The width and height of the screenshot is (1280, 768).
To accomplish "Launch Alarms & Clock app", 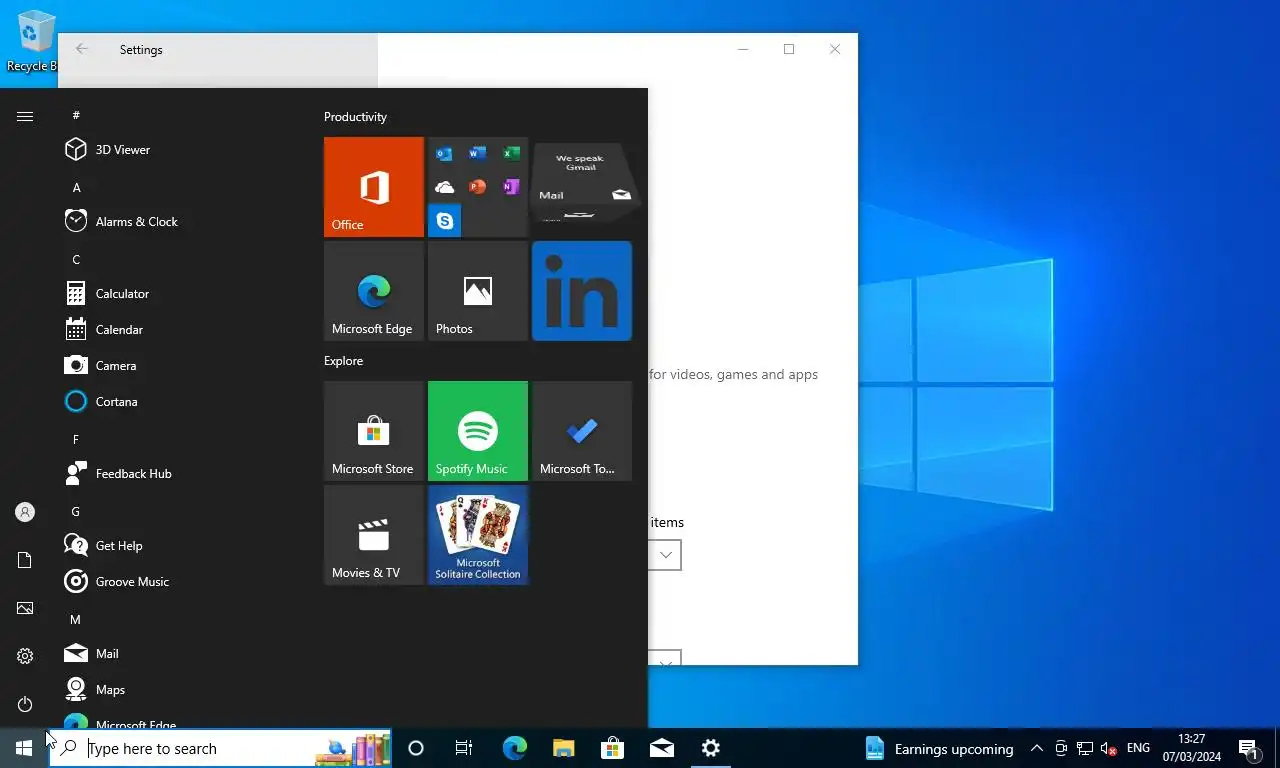I will pos(180,222).
